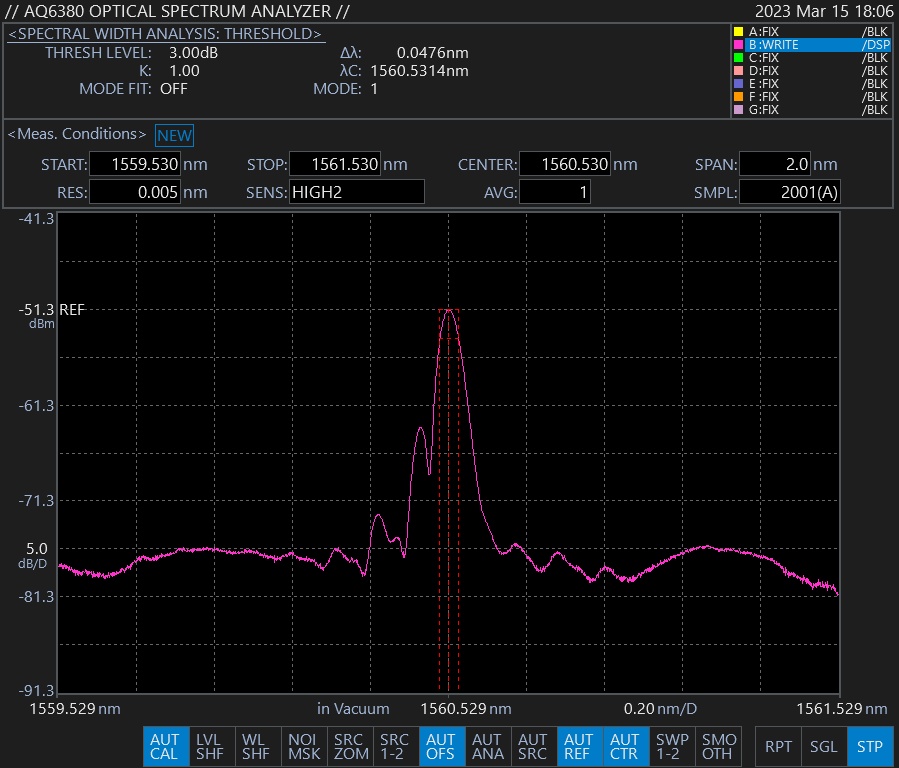The height and width of the screenshot is (768, 899).
Task: Click the CENTER wavelength input field
Action: pos(565,165)
